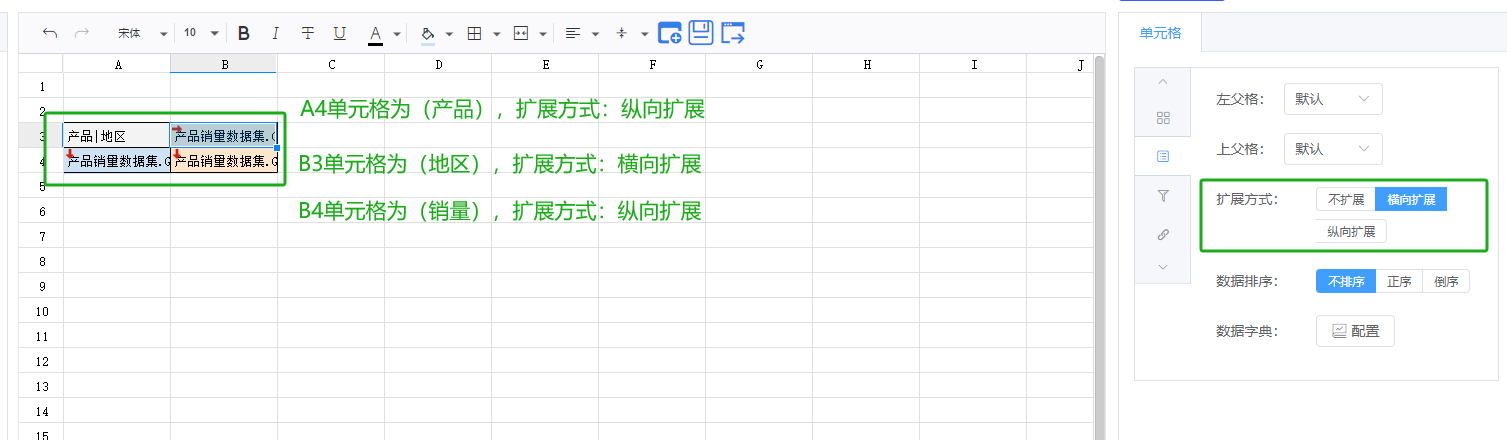
Task: Select 不排序 data sorting
Action: pos(1346,281)
